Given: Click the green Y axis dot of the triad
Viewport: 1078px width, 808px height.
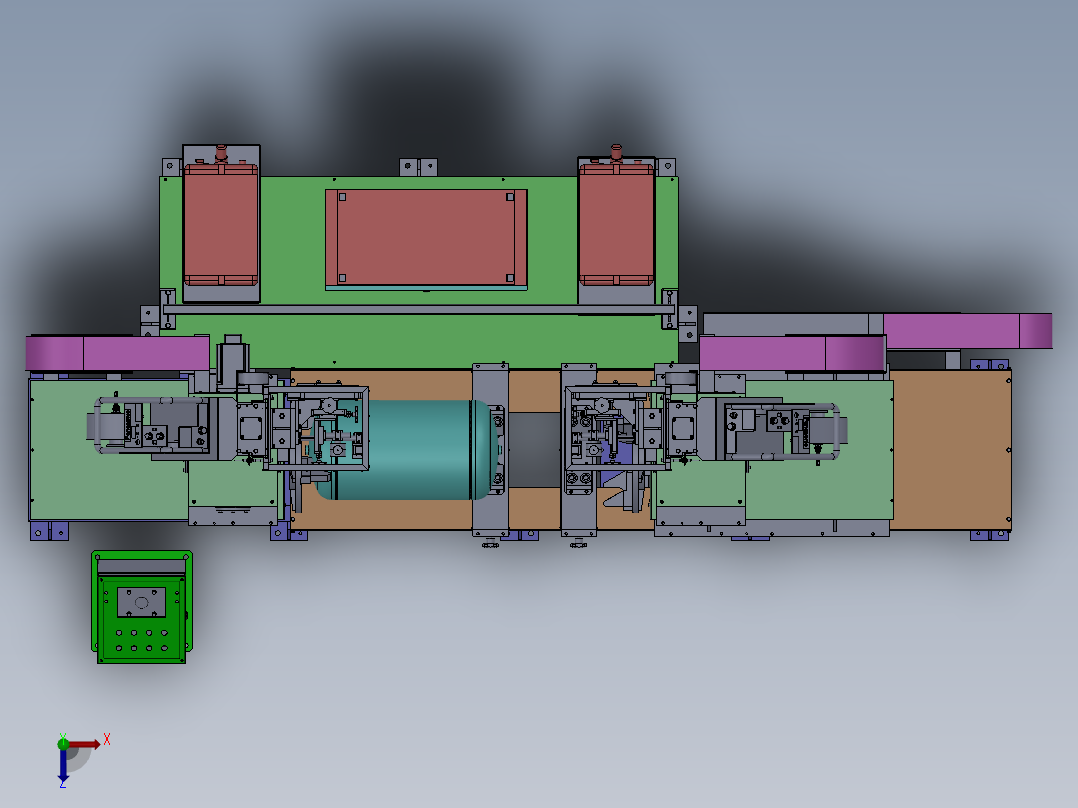Looking at the screenshot, I should pyautogui.click(x=63, y=743).
